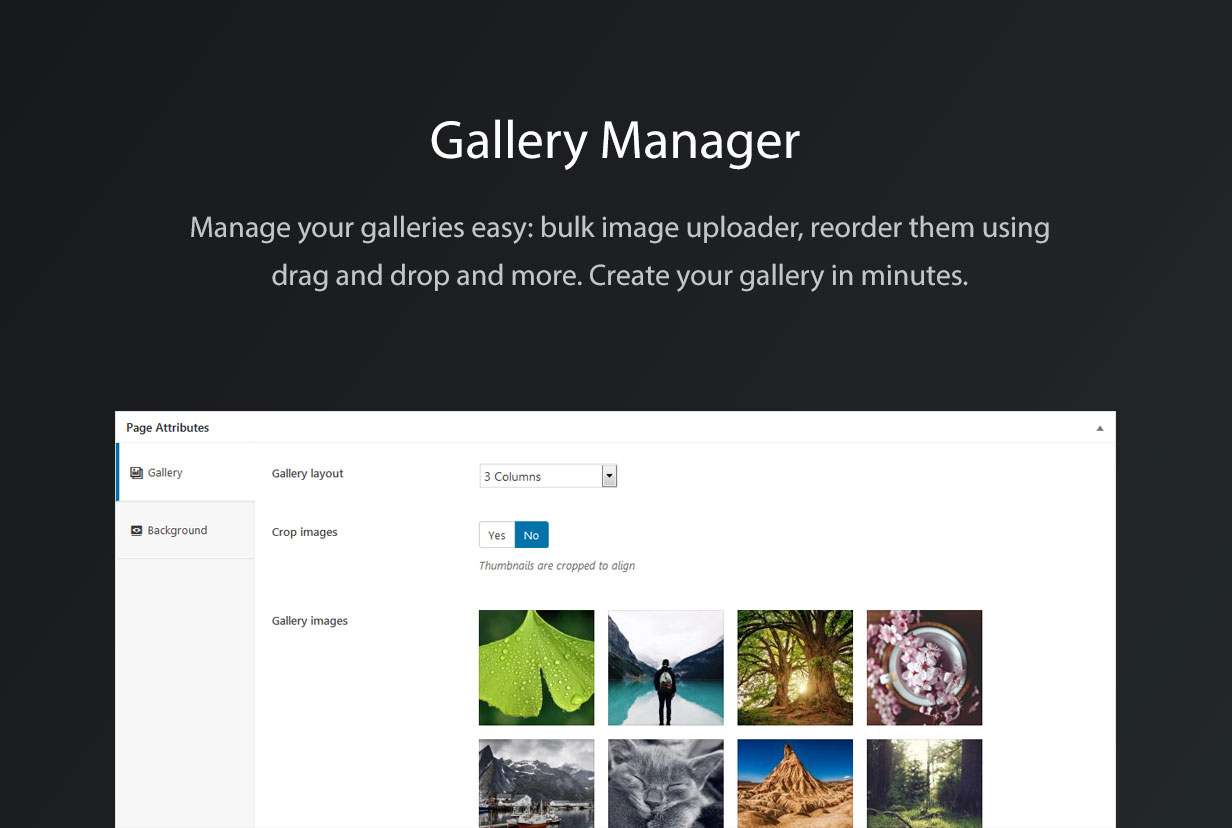Image resolution: width=1232 pixels, height=828 pixels.
Task: Click the sleeping gray kitten thumbnail
Action: pyautogui.click(x=666, y=783)
